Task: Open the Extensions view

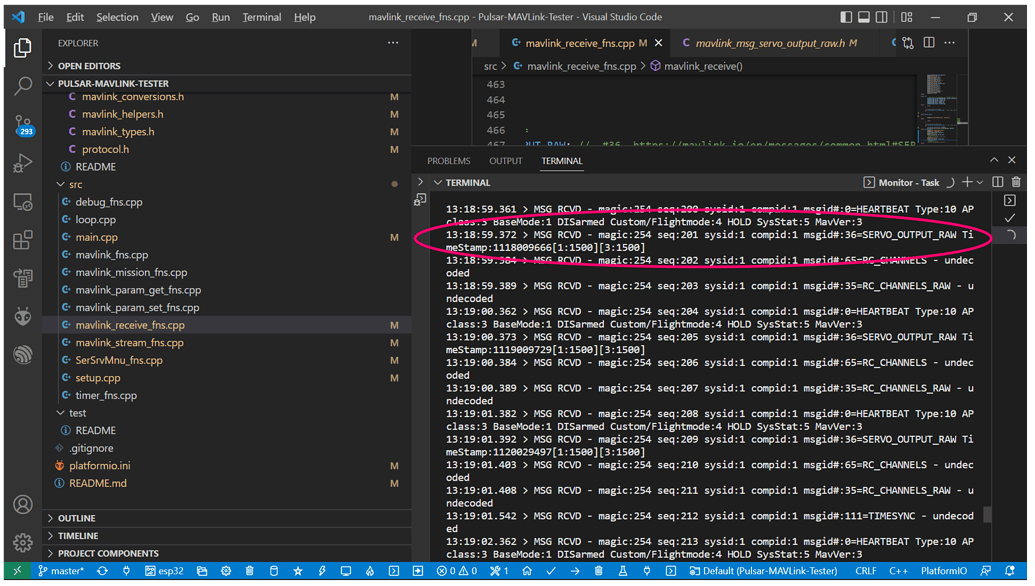Action: [23, 240]
